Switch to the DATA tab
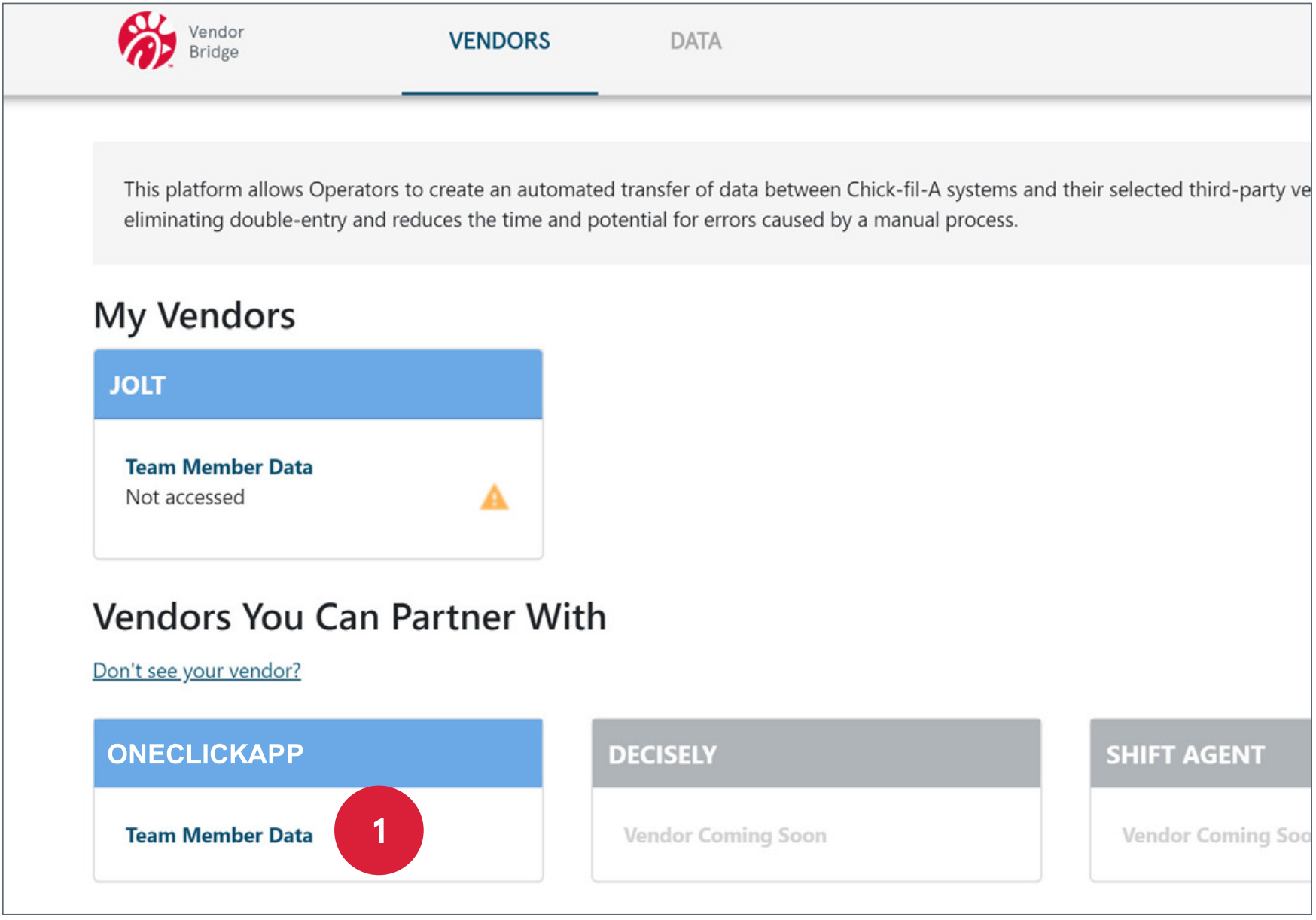1316x920 pixels. (x=696, y=41)
